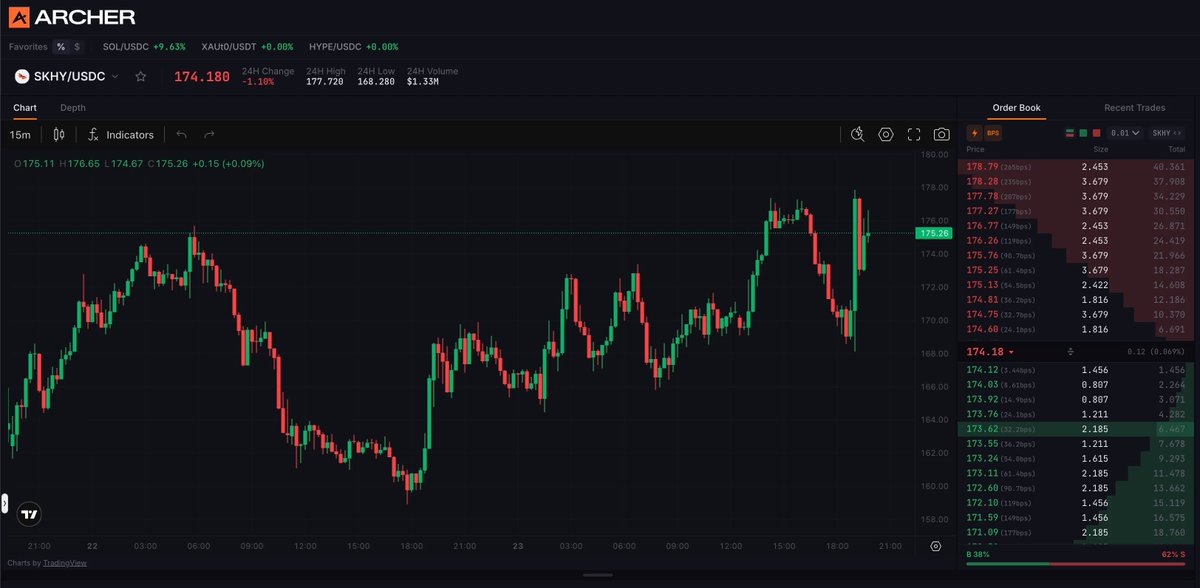Open the candlestick chart type selector

pos(59,134)
